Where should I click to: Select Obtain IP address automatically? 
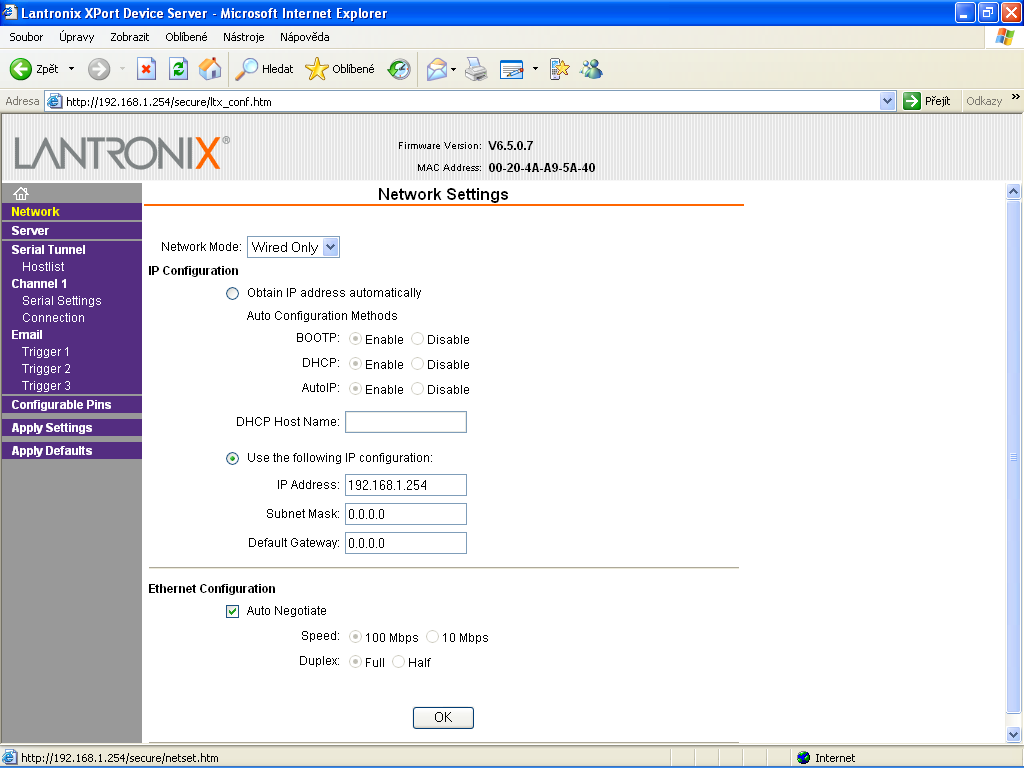[232, 293]
